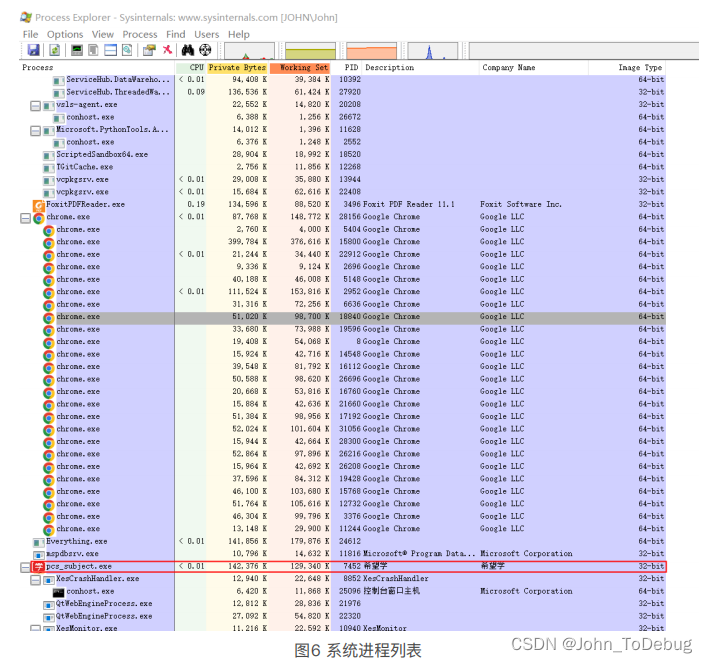Screen dimensions: 707x663
Task: Open the File menu
Action: (30, 34)
